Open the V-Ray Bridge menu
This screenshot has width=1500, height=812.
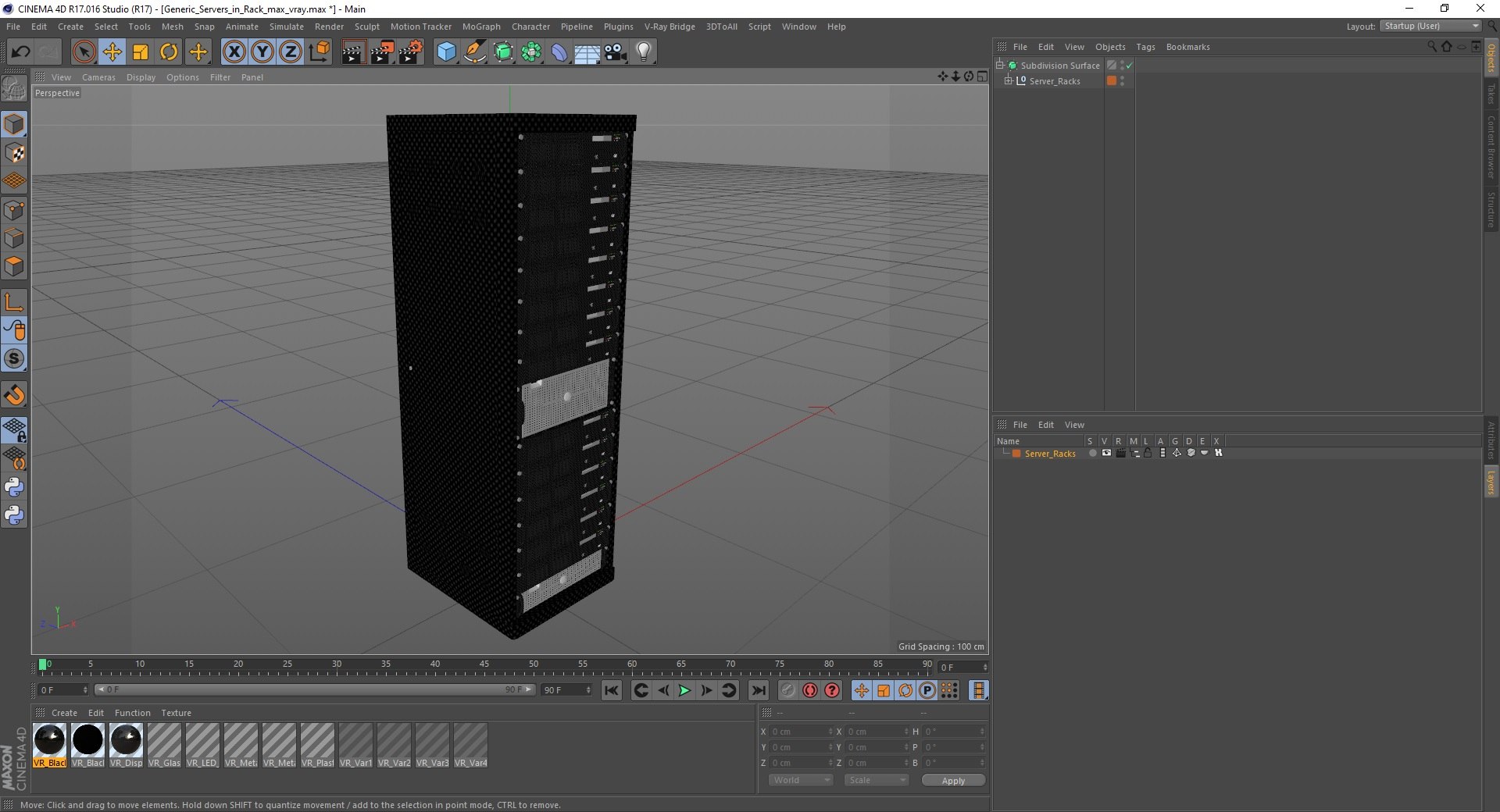point(670,27)
